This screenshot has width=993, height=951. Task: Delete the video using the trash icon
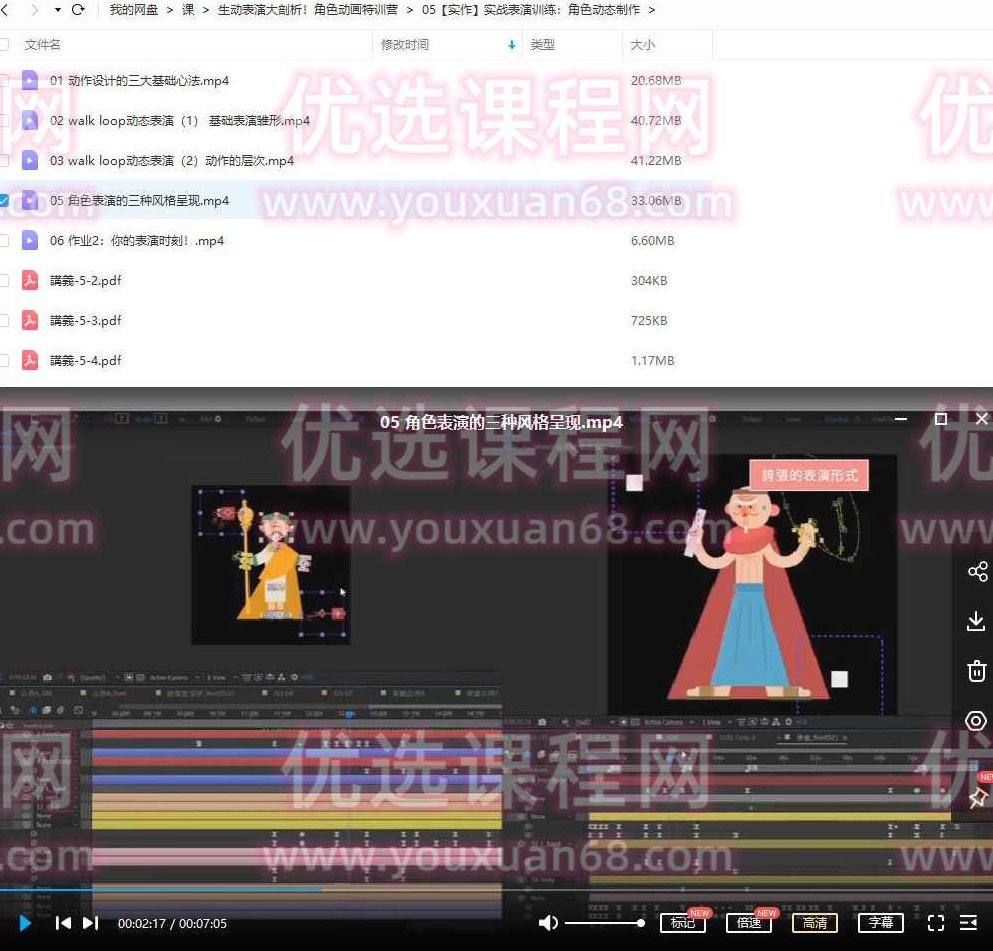coord(976,671)
